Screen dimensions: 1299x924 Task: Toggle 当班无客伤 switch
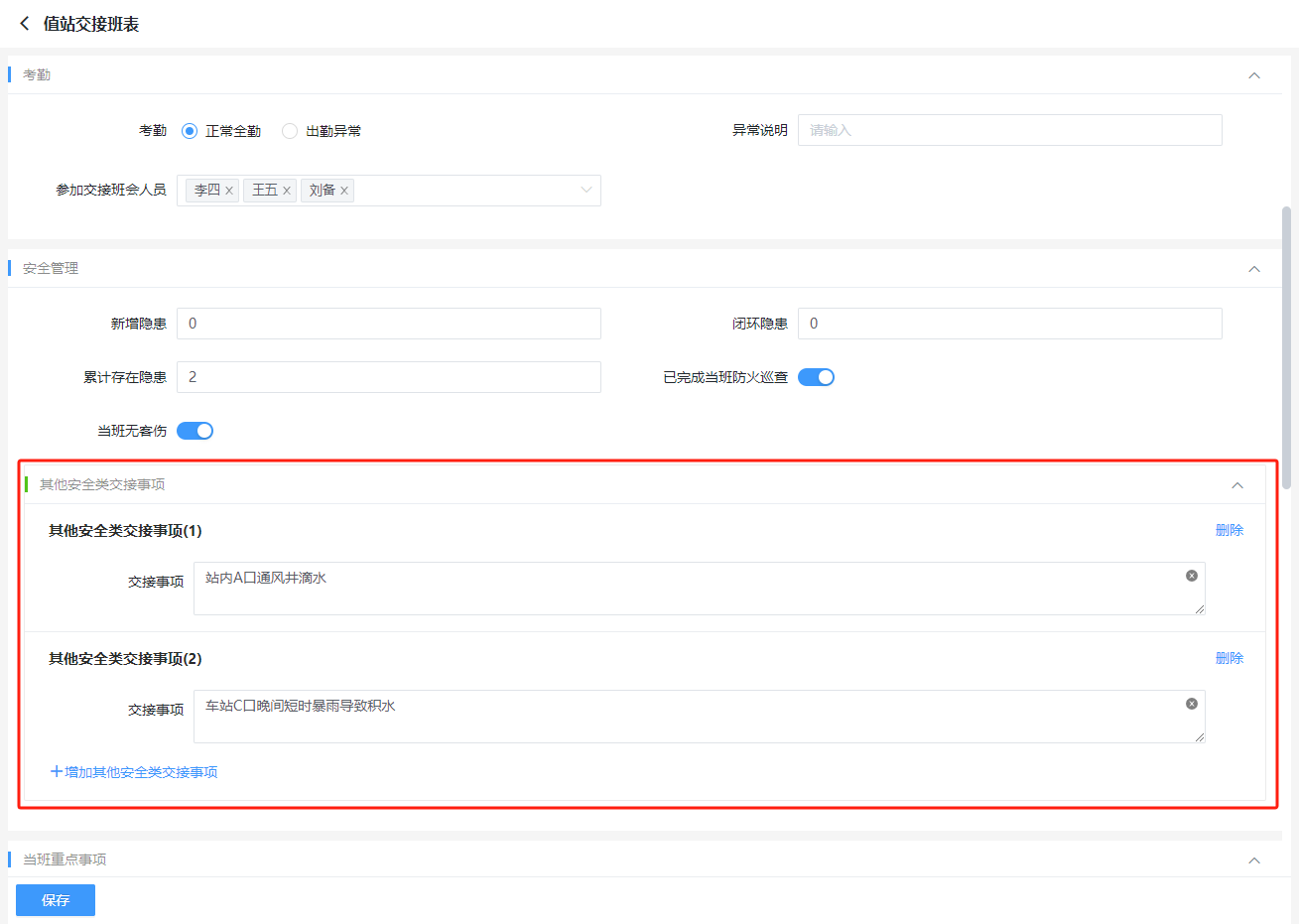tap(195, 431)
